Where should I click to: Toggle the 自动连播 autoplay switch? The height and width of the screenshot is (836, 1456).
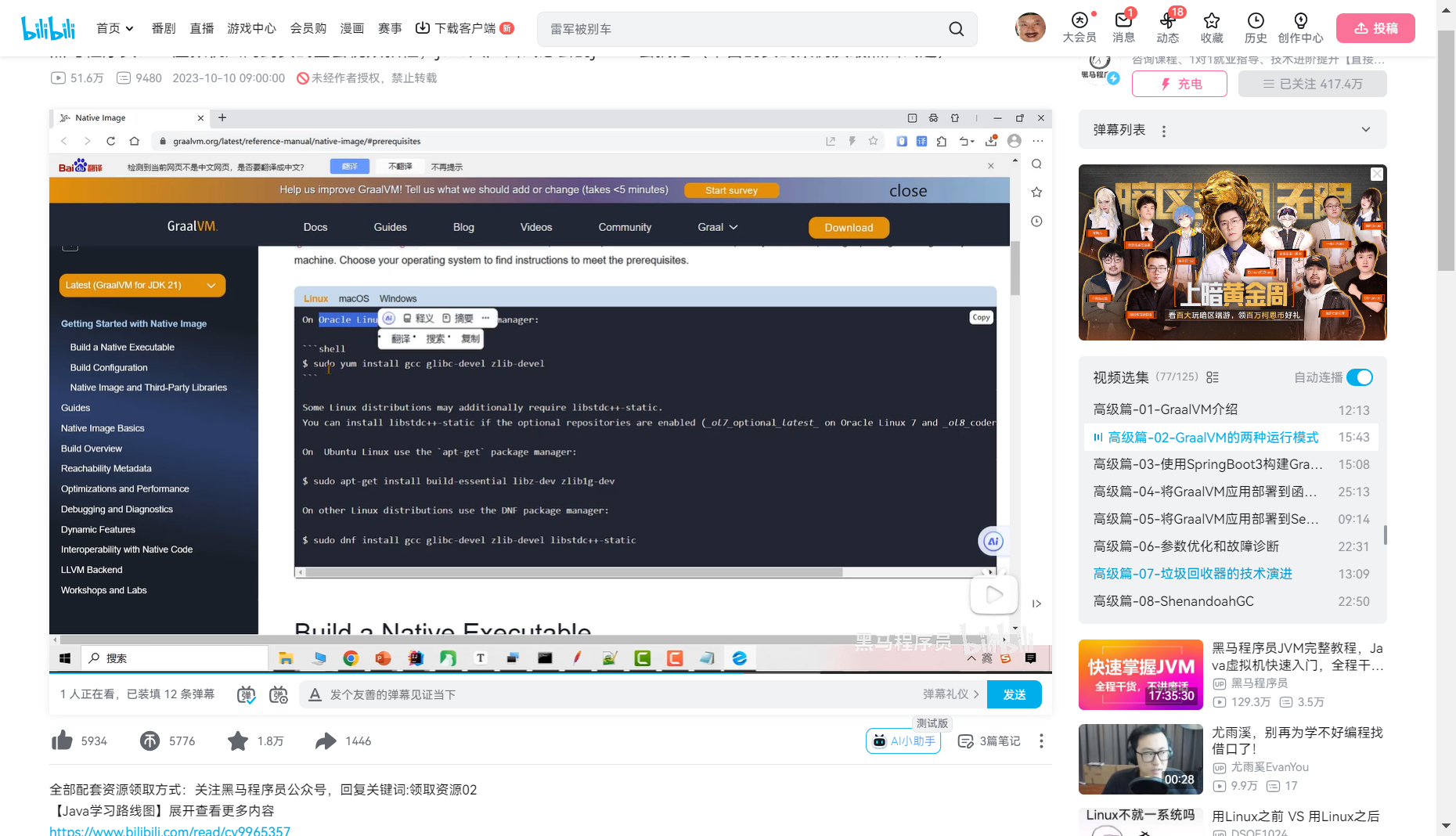point(1360,377)
